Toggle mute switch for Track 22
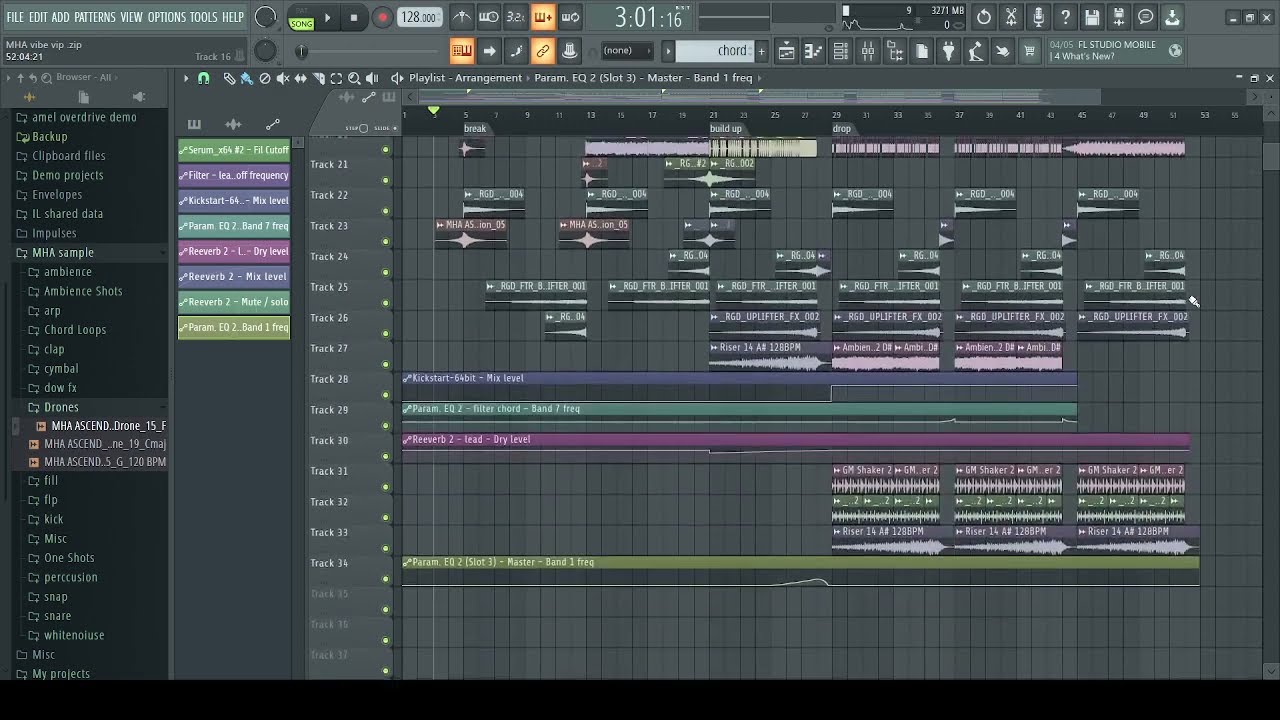1280x720 pixels. 386,212
